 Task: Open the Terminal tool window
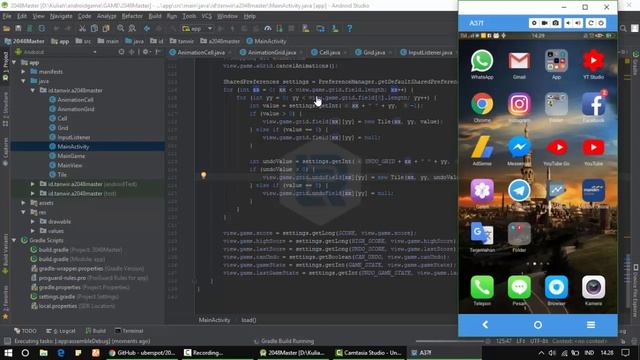[129, 331]
